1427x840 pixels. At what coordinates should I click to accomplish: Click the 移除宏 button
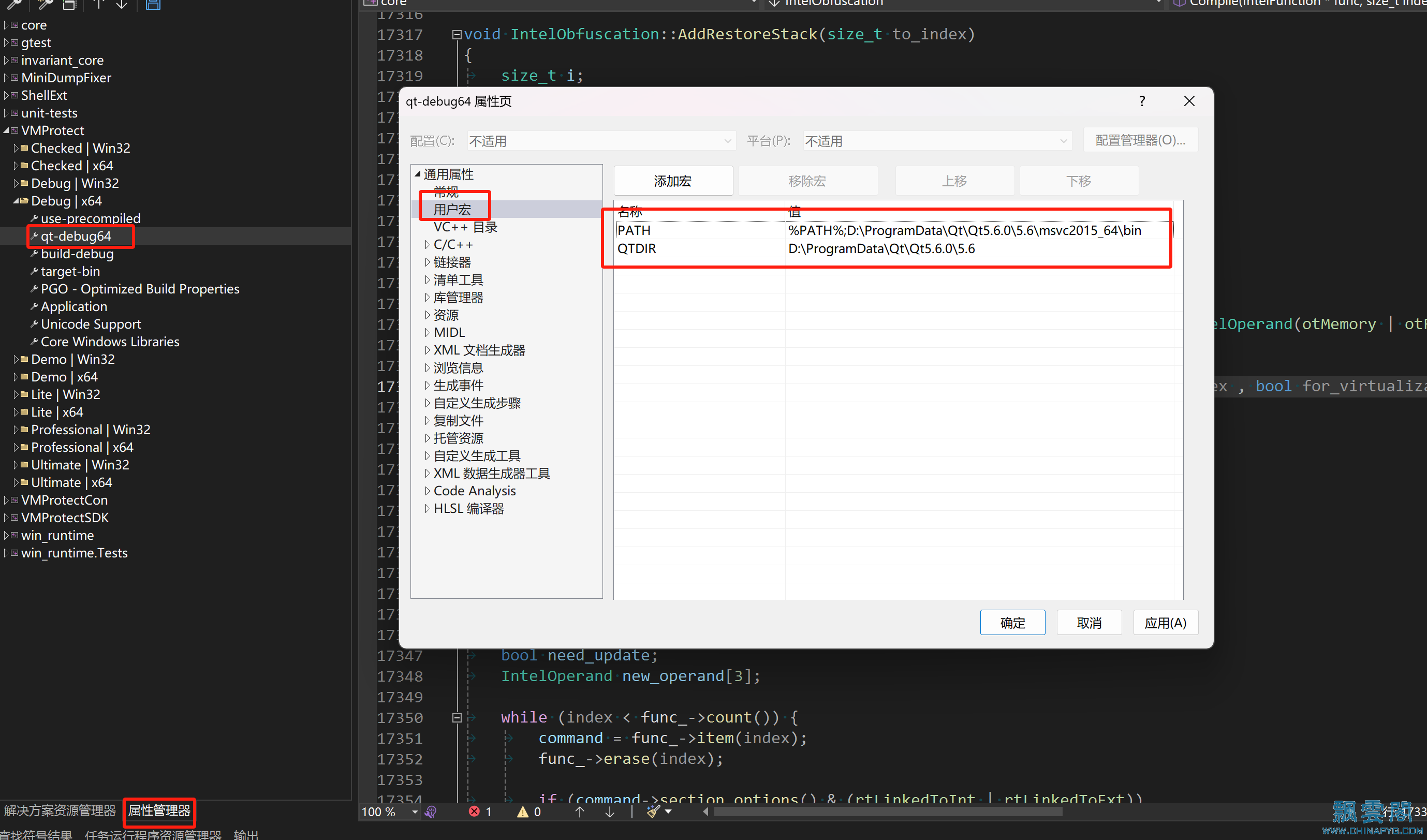click(807, 181)
